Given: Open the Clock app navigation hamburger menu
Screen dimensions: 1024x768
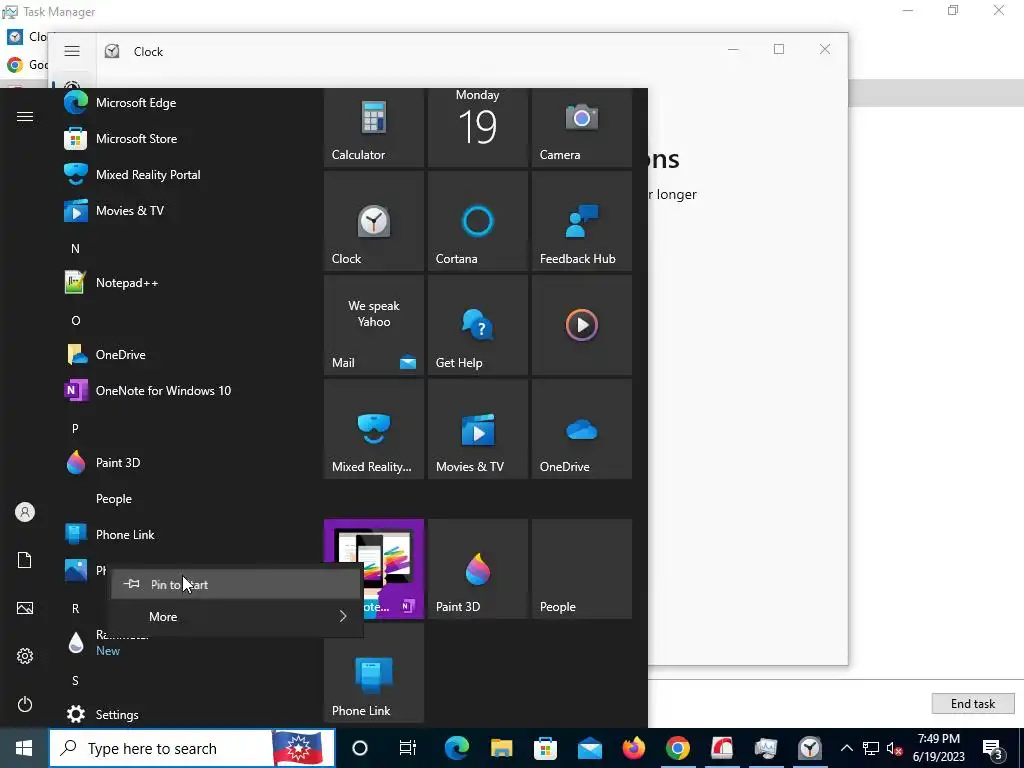Looking at the screenshot, I should click(x=72, y=51).
